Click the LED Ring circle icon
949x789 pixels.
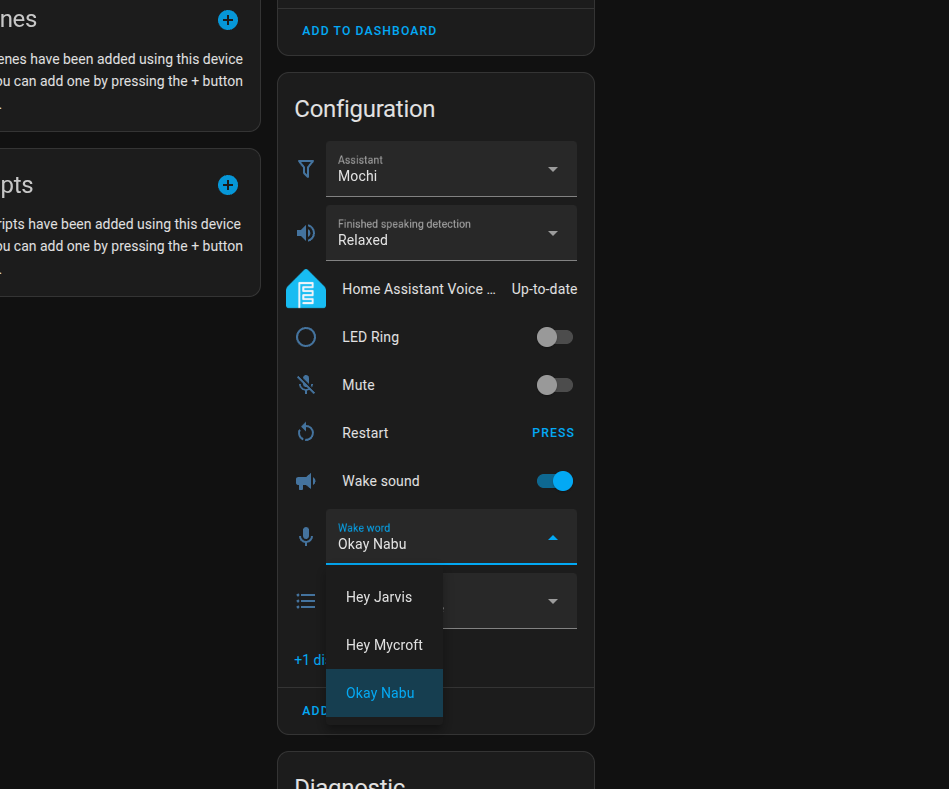coord(306,337)
